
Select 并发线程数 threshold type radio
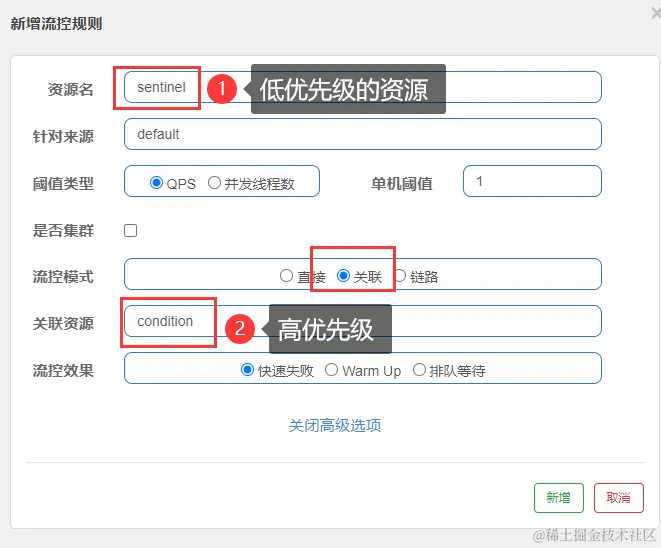[214, 183]
